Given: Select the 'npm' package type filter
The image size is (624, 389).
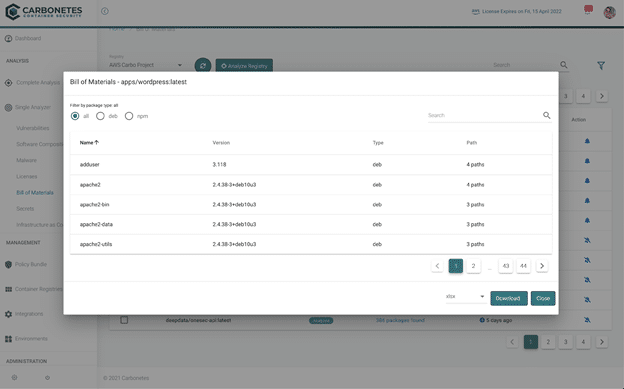Looking at the screenshot, I should coord(129,116).
